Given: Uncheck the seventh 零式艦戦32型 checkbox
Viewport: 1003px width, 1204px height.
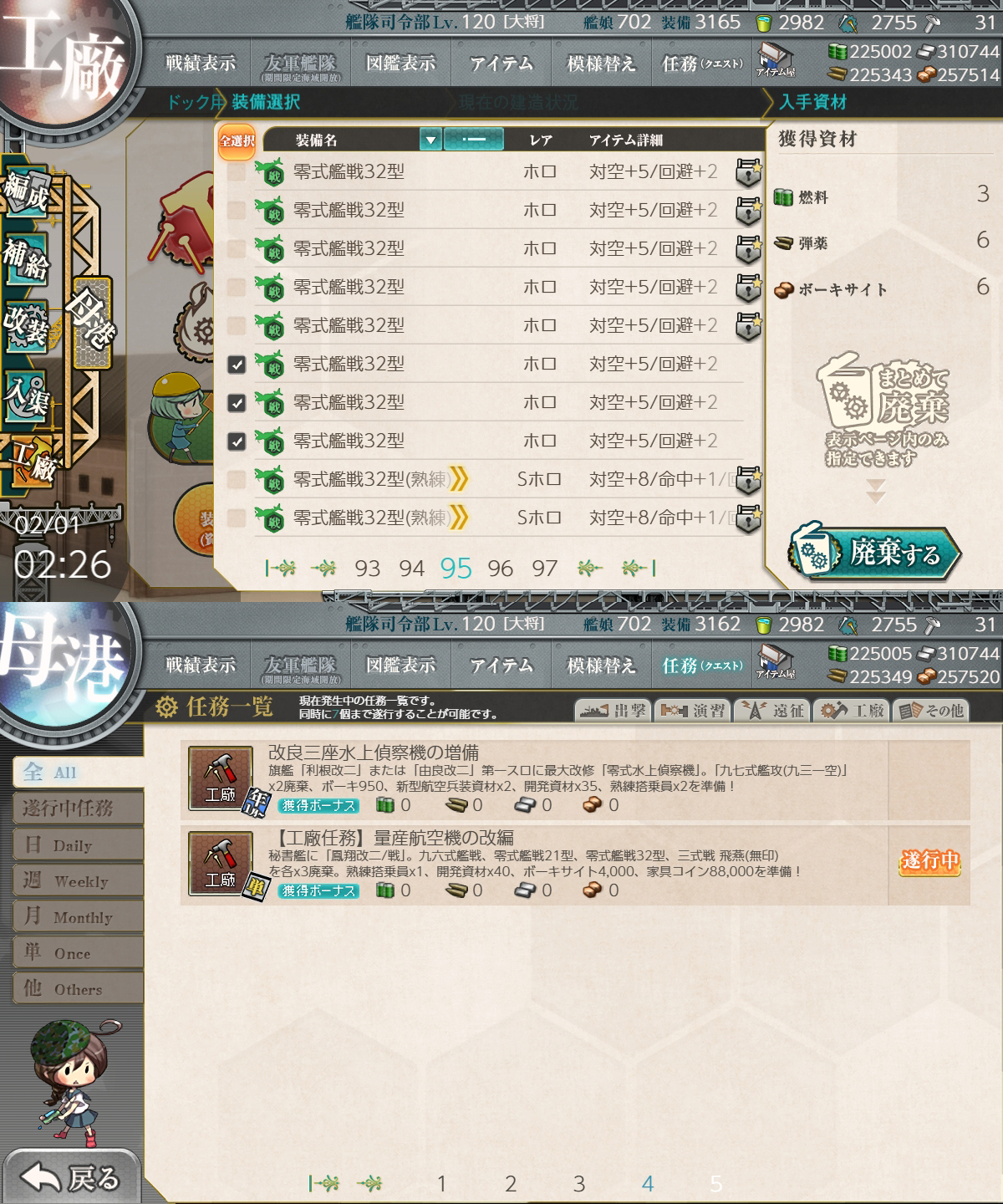Looking at the screenshot, I should pos(237,403).
